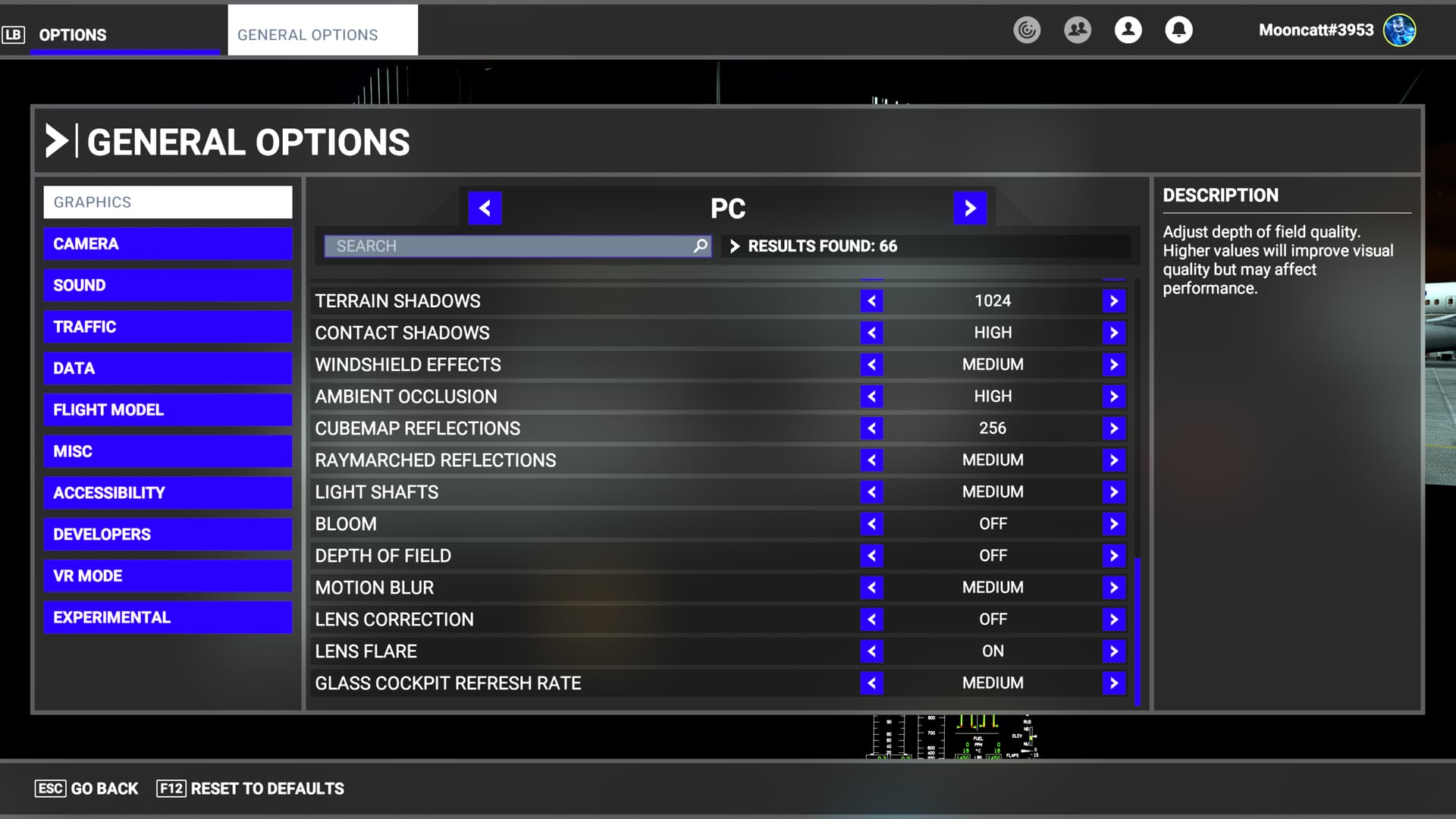1456x819 pixels.
Task: Toggle Bloom with its right arrow
Action: pyautogui.click(x=1113, y=524)
